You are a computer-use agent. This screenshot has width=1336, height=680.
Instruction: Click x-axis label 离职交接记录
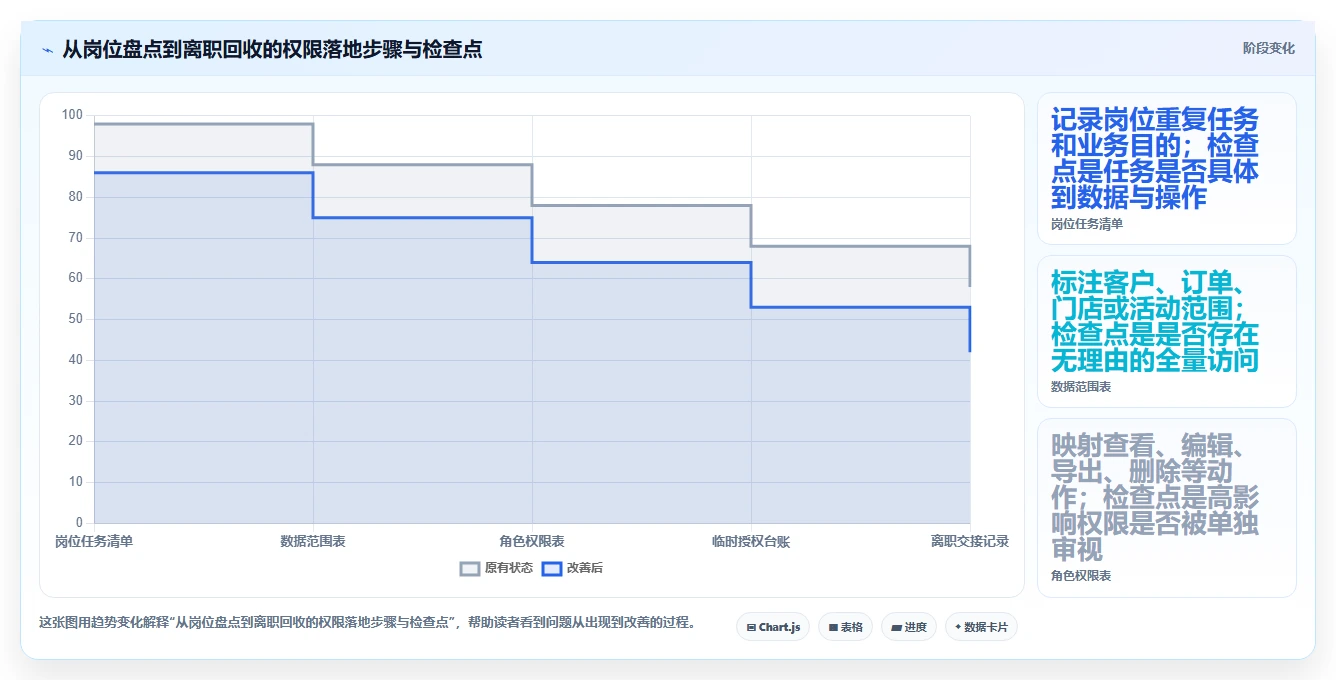point(970,541)
